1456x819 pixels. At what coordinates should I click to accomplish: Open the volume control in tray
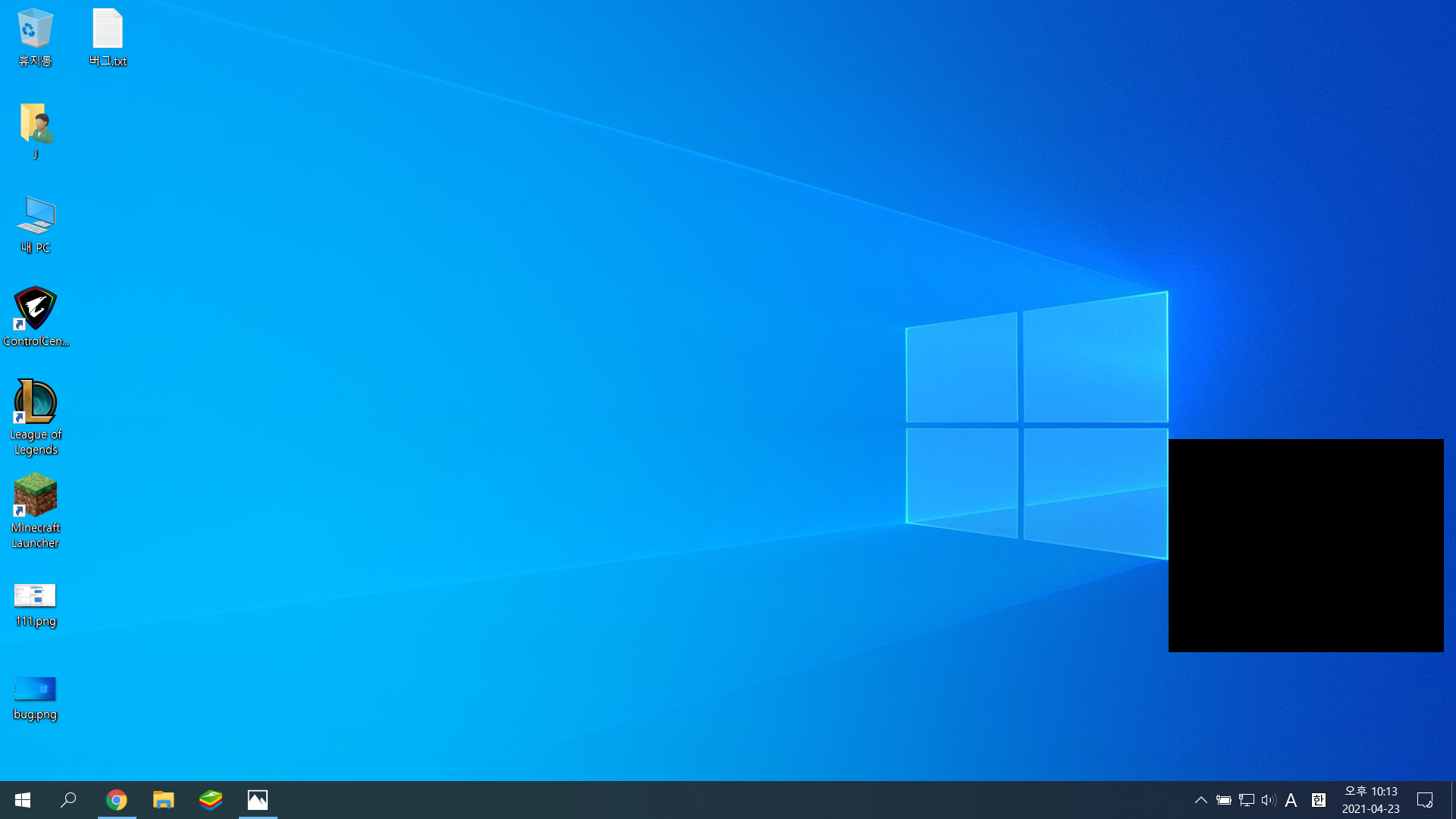(x=1268, y=800)
